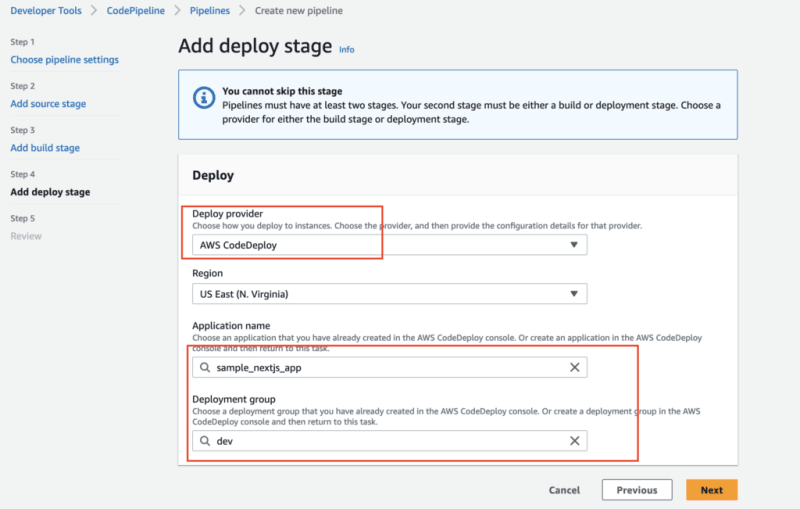
Task: Click the Review step label
Action: (x=26, y=236)
